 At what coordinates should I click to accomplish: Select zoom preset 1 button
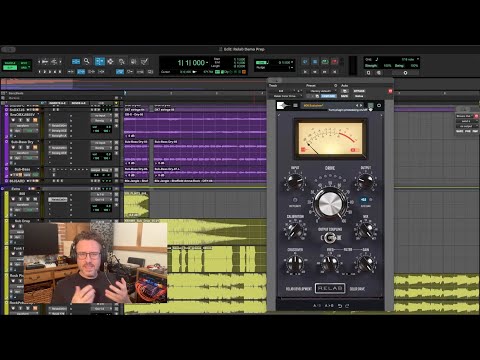[39, 72]
